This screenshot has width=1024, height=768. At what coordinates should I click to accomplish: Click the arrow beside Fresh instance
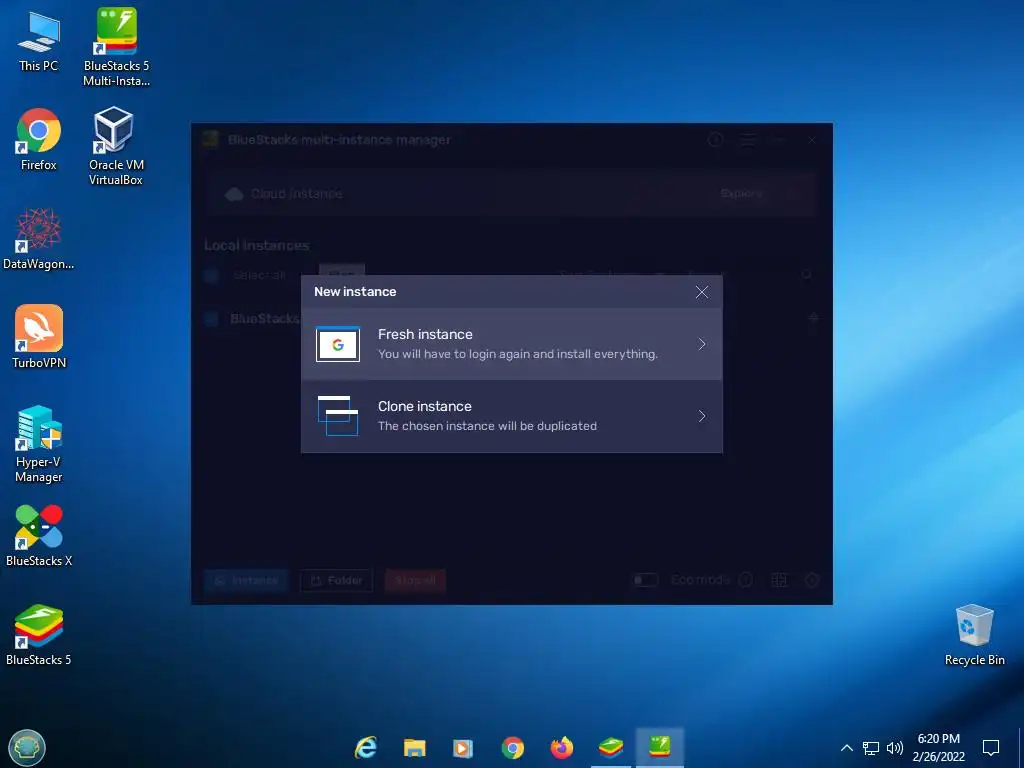point(702,344)
